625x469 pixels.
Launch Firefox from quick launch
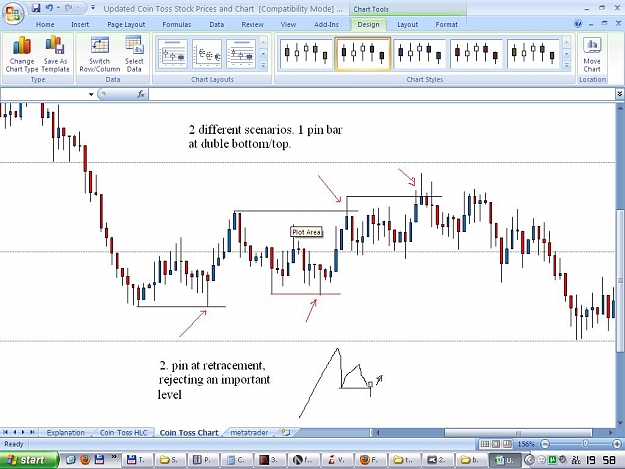(x=85, y=460)
